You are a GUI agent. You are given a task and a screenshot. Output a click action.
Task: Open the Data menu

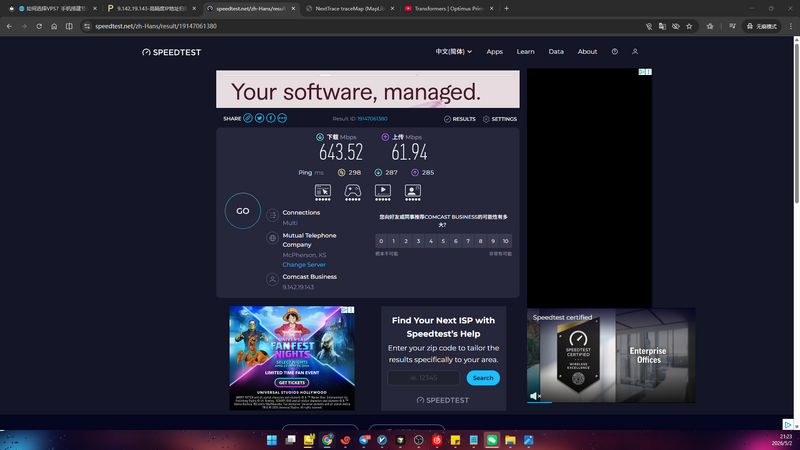point(556,52)
